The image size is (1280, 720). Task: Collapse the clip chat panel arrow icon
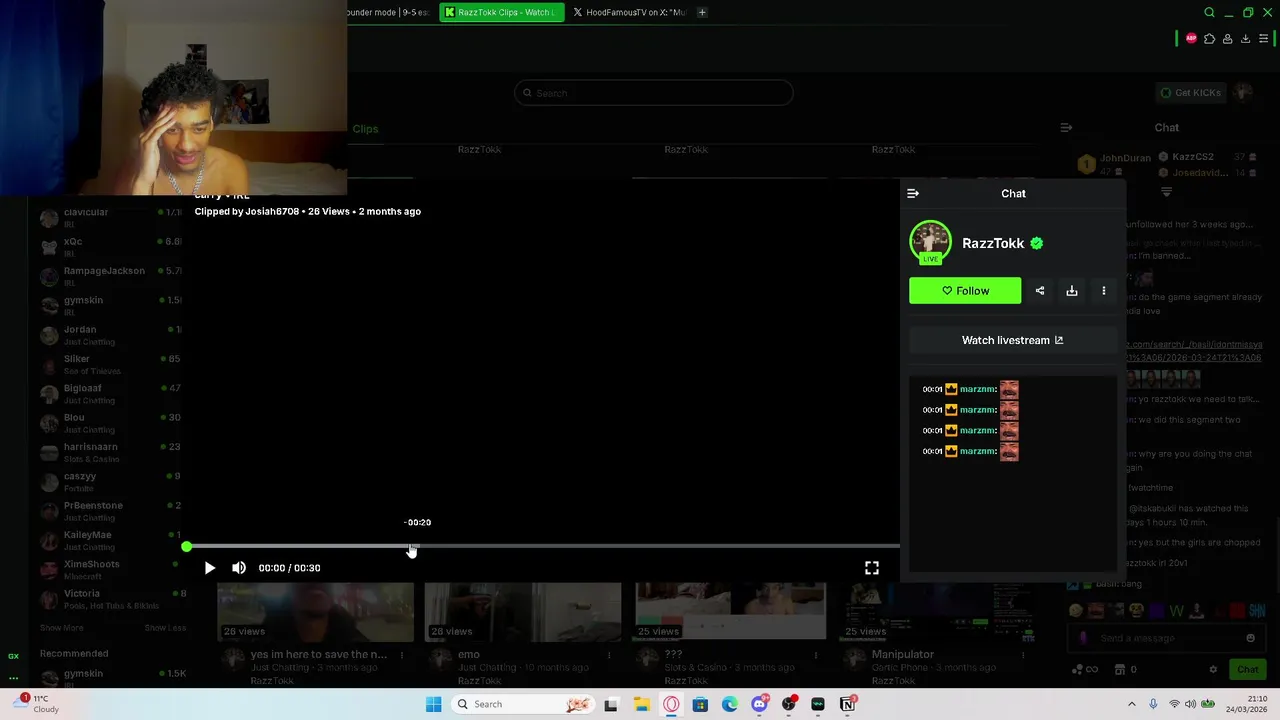coord(913,193)
